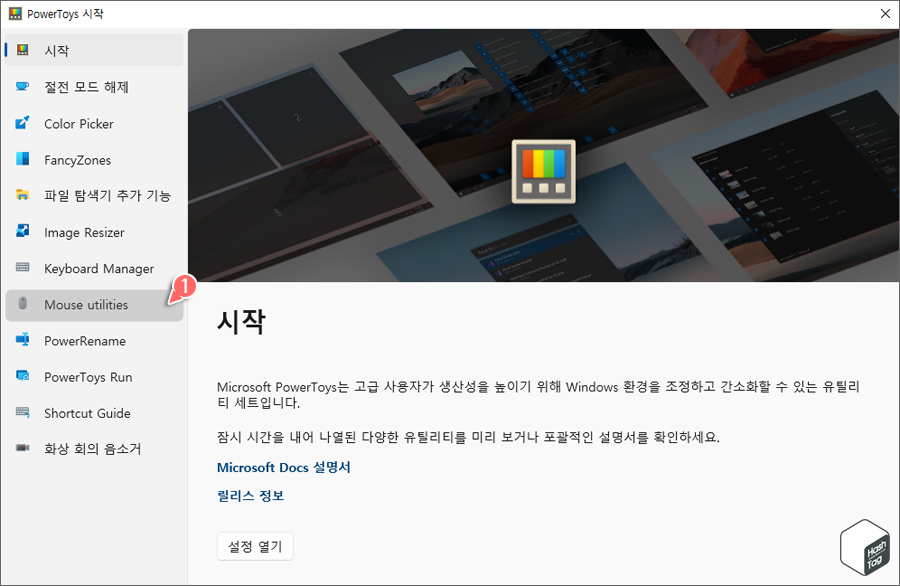Select the 시작 label in the sidebar
The image size is (900, 586).
56,51
